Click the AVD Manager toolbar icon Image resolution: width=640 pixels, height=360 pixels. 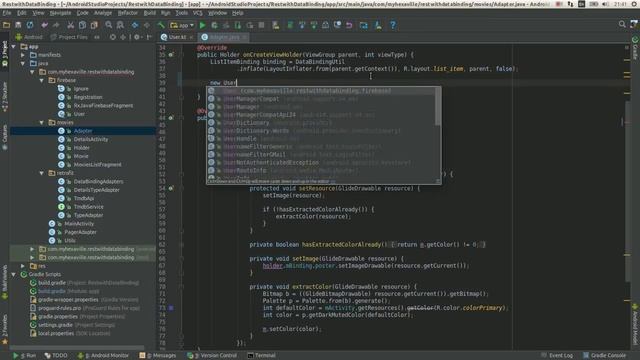click(x=276, y=25)
